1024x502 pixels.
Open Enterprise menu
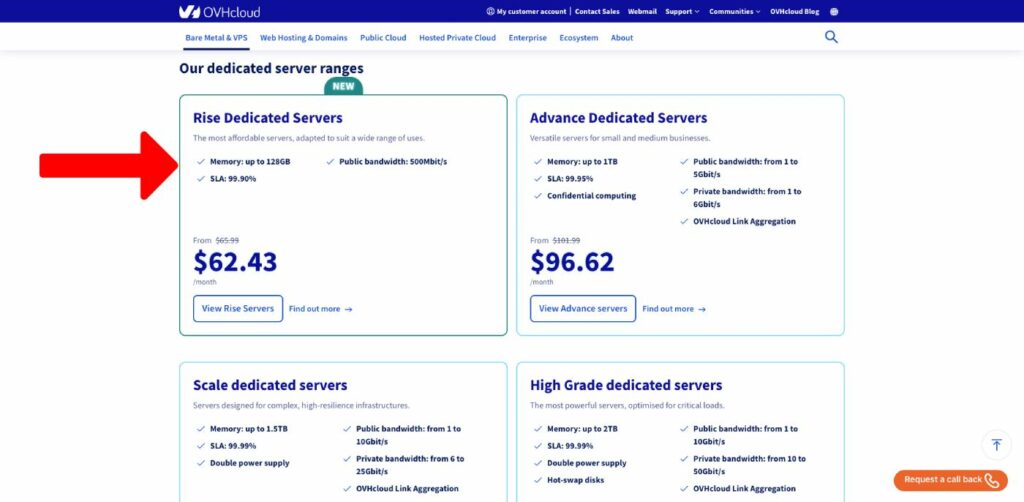(x=528, y=38)
